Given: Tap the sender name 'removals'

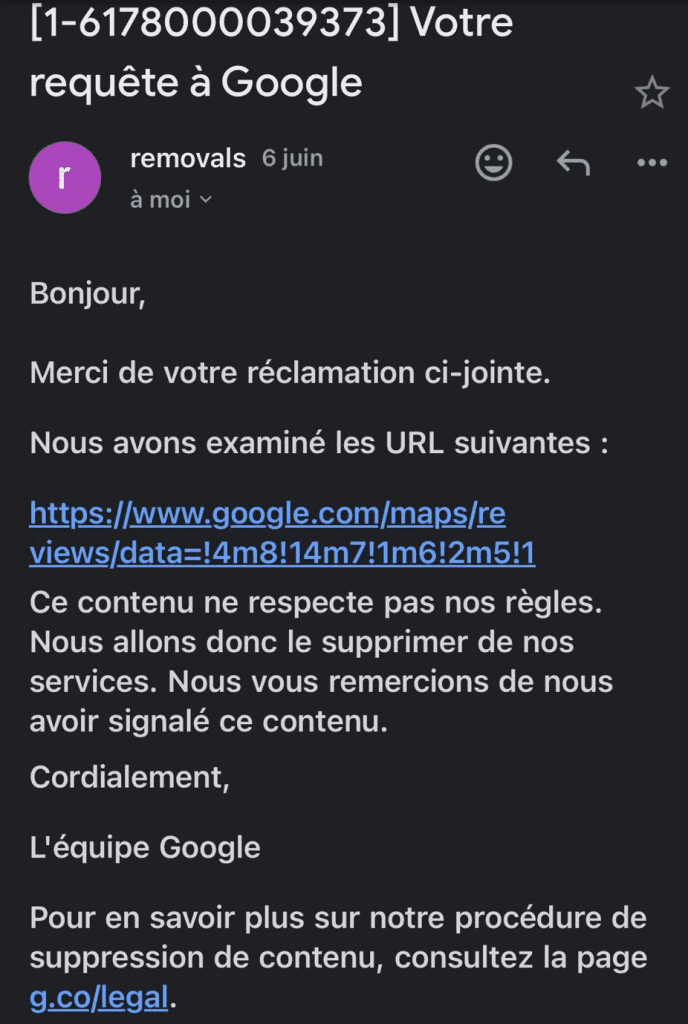Looking at the screenshot, I should [x=187, y=158].
